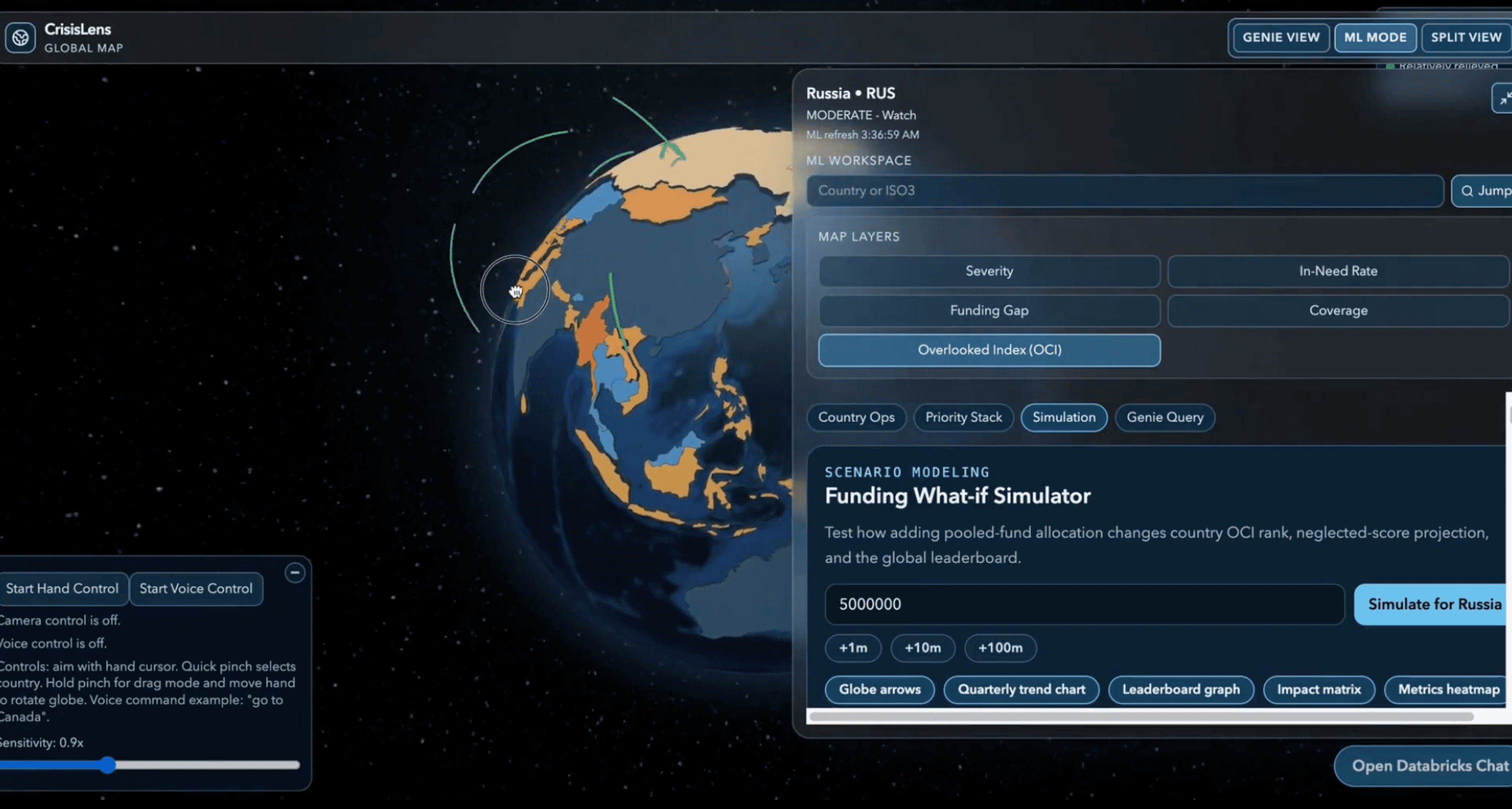Minimize the hand control panel
Viewport: 1512px width, 809px height.
pos(294,572)
